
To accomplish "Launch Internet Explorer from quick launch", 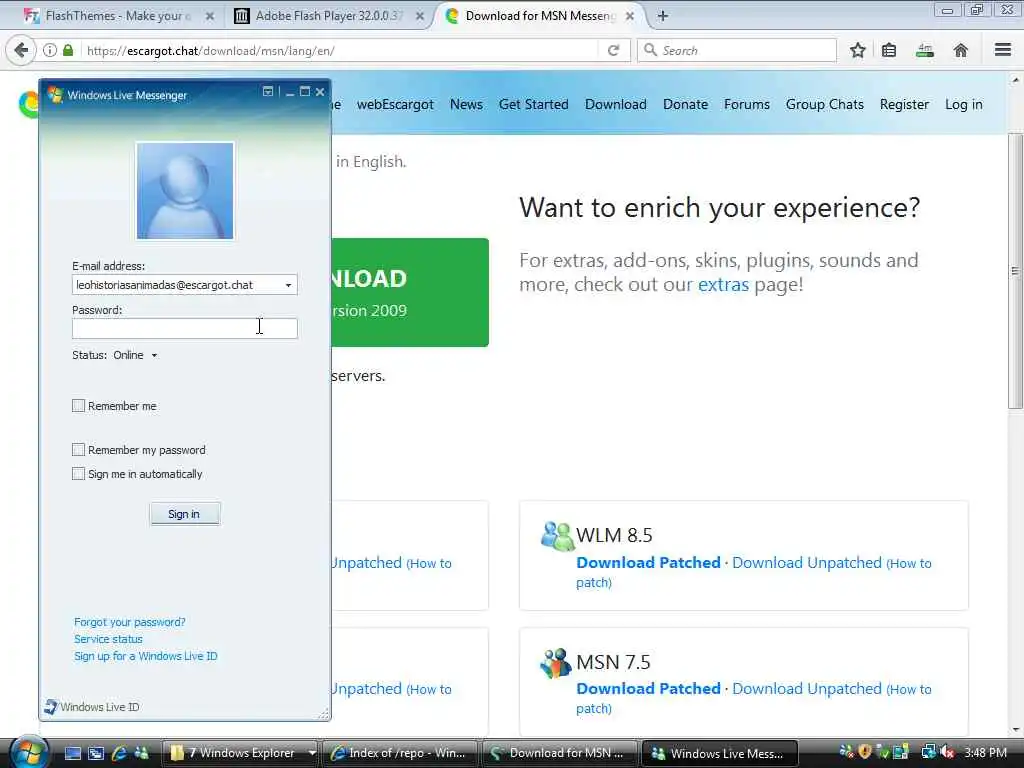I will tap(119, 753).
